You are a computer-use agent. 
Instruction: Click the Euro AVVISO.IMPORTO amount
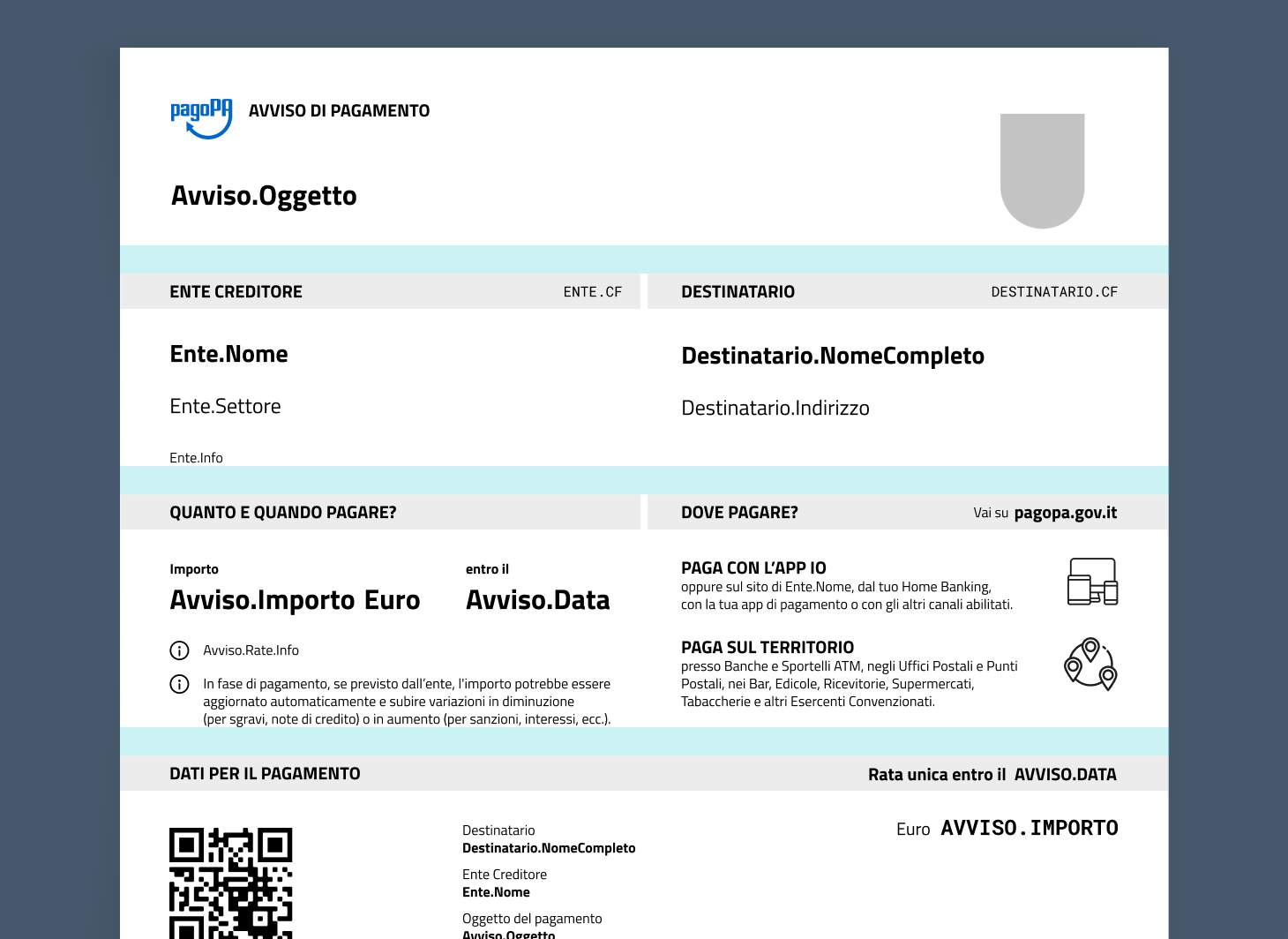[x=1007, y=828]
